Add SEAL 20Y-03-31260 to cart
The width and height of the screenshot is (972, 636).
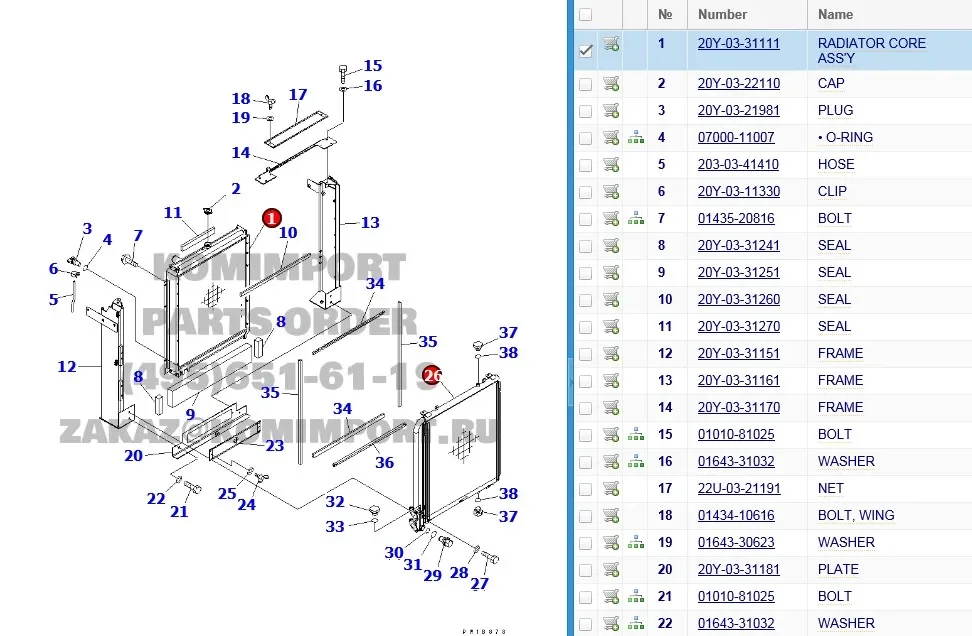click(x=611, y=299)
